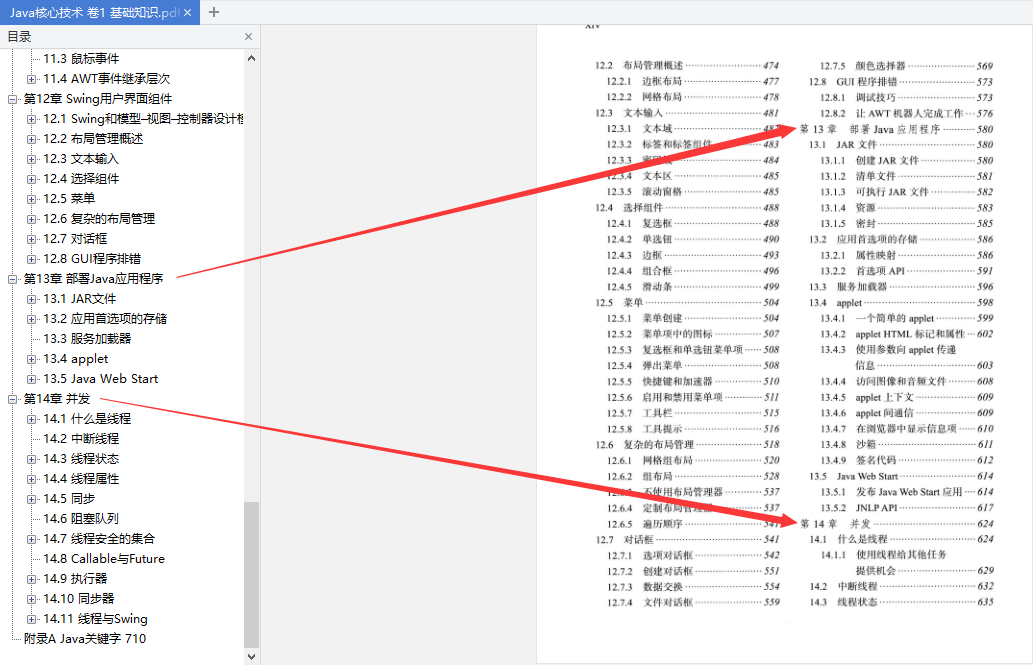Expand 14.3 线程状态 node
1033x665 pixels.
pyautogui.click(x=31, y=459)
